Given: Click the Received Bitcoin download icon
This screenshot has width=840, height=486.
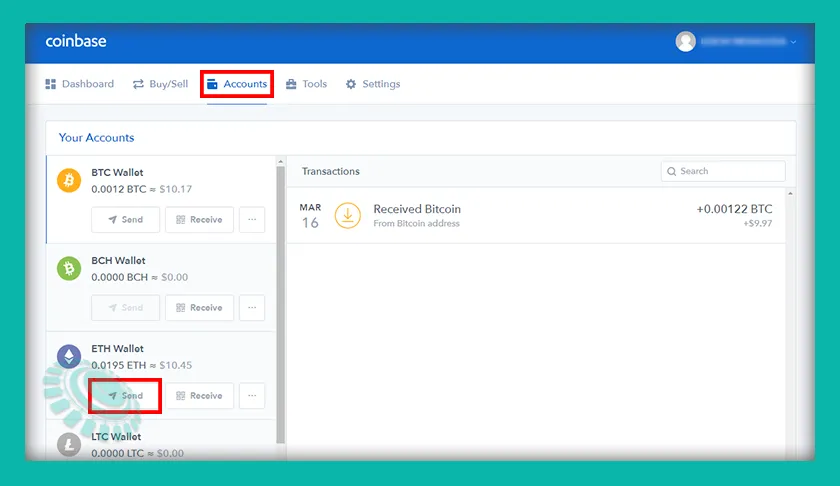Looking at the screenshot, I should coord(348,215).
